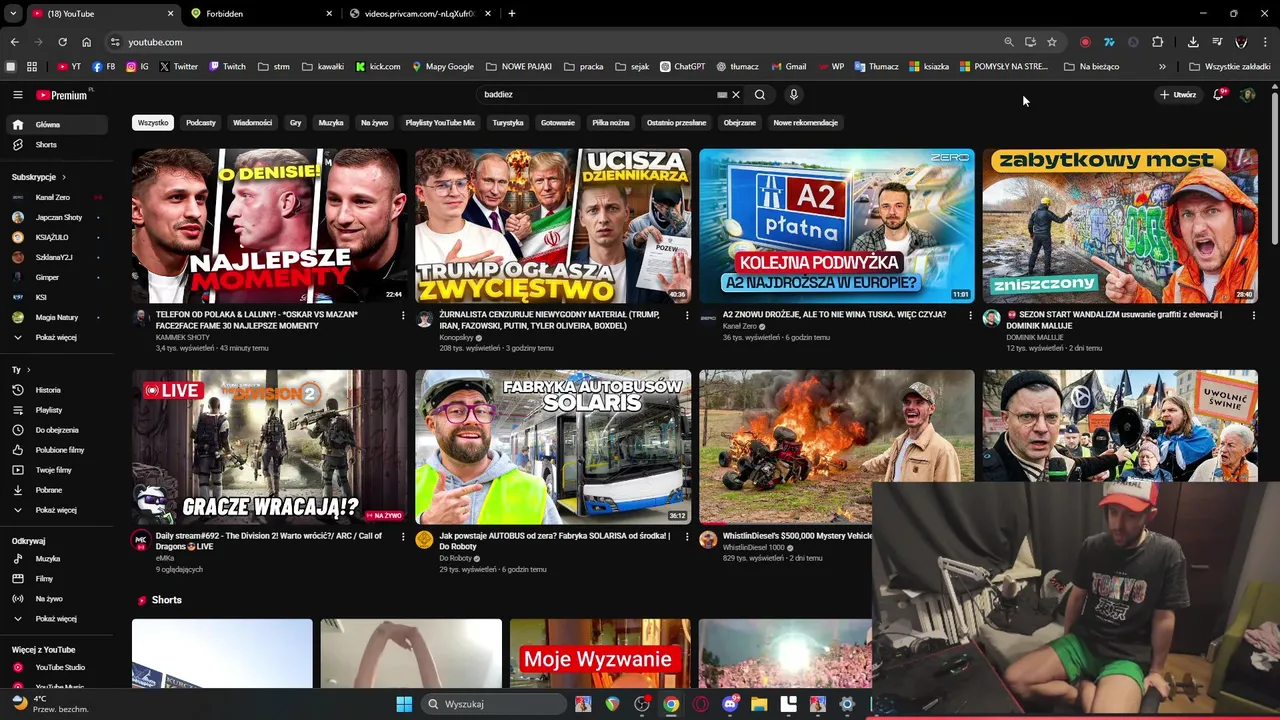This screenshot has width=1280, height=720.
Task: Select the Podcasty filter chip
Action: pos(200,122)
